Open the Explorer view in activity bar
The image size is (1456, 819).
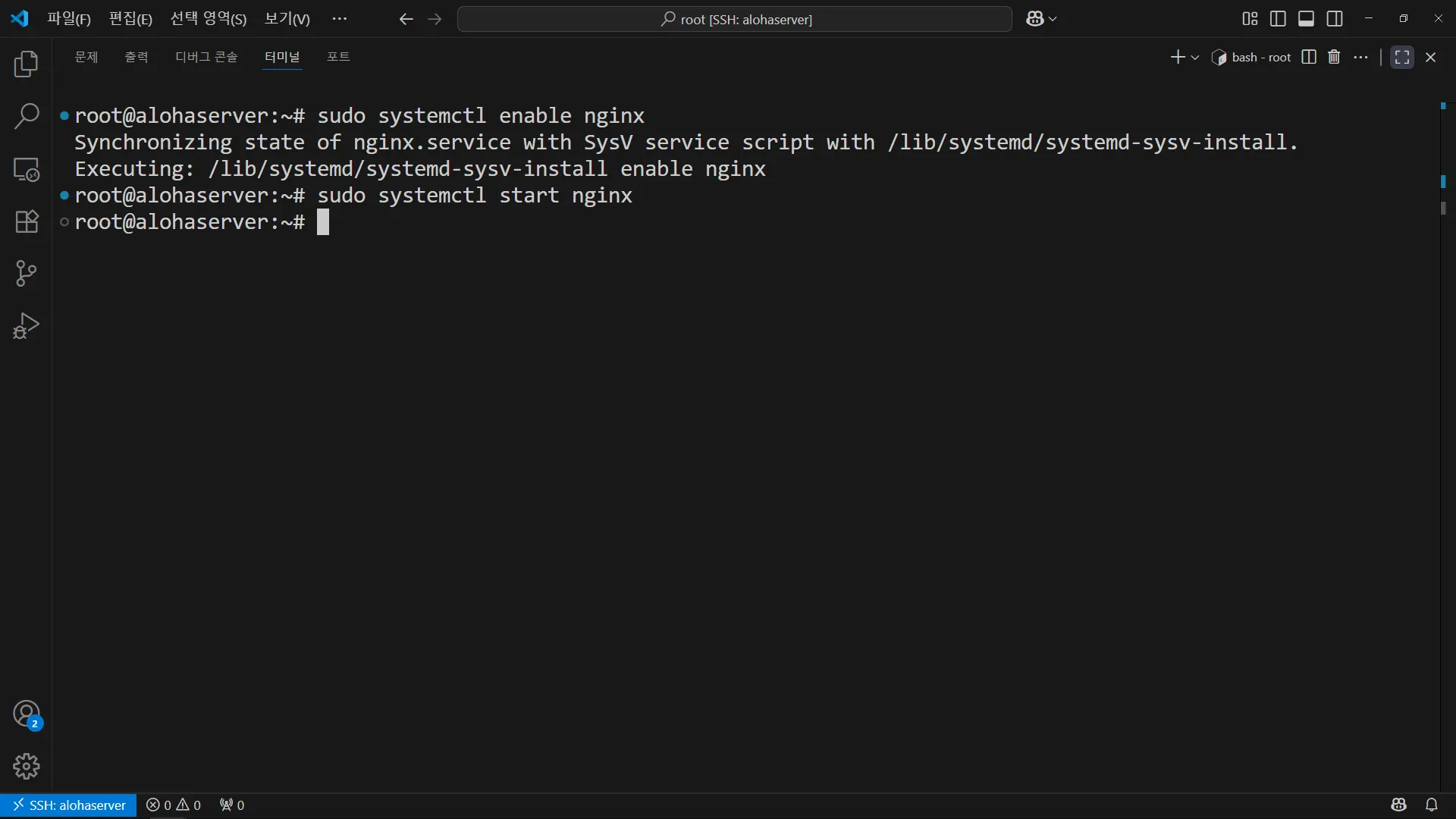coord(27,64)
